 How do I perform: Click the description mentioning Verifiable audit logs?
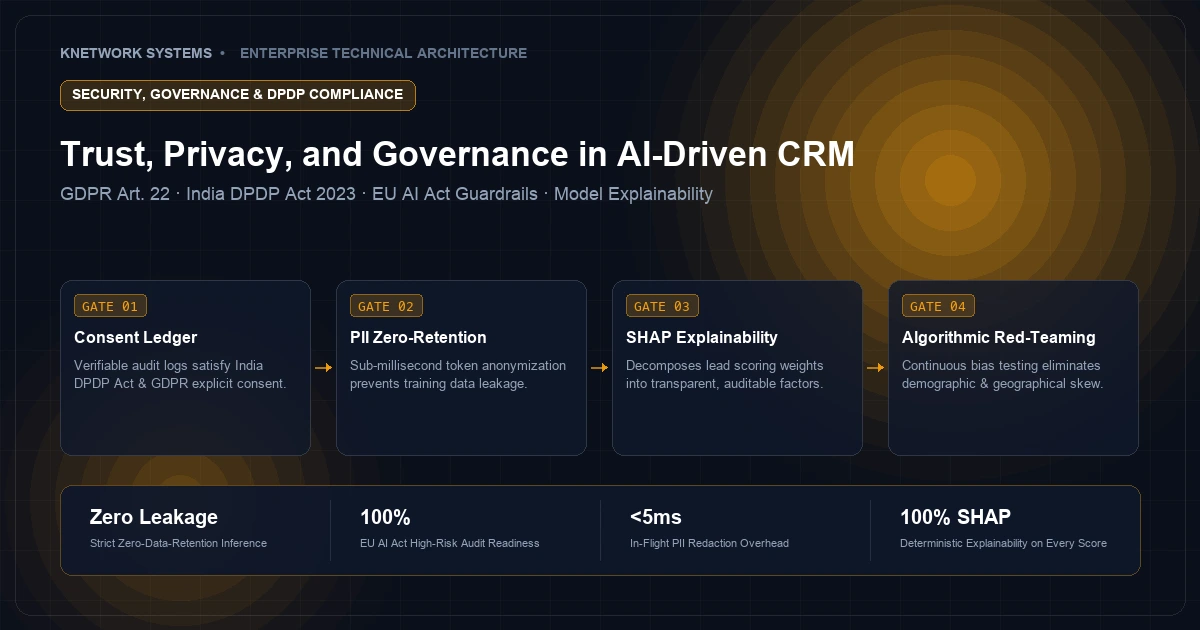(181, 375)
